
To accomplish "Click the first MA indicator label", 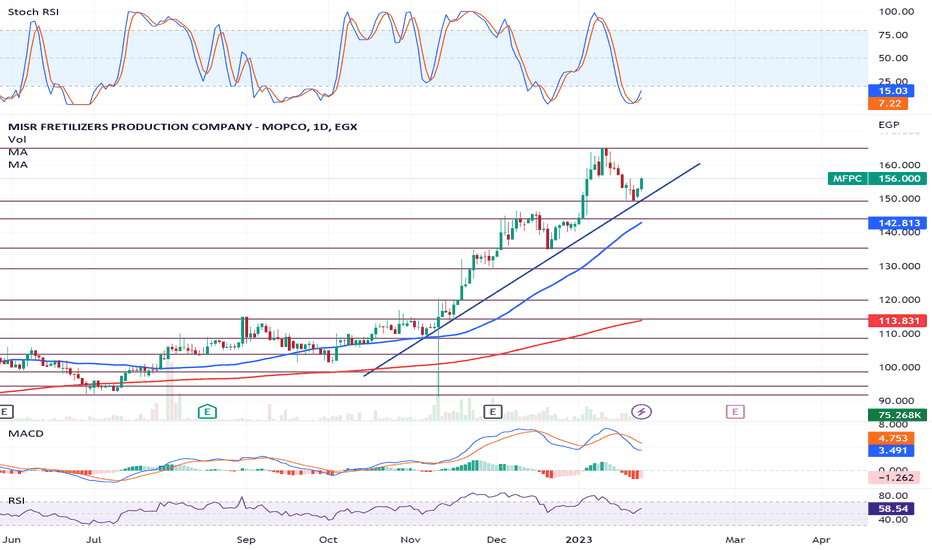I will [x=18, y=152].
